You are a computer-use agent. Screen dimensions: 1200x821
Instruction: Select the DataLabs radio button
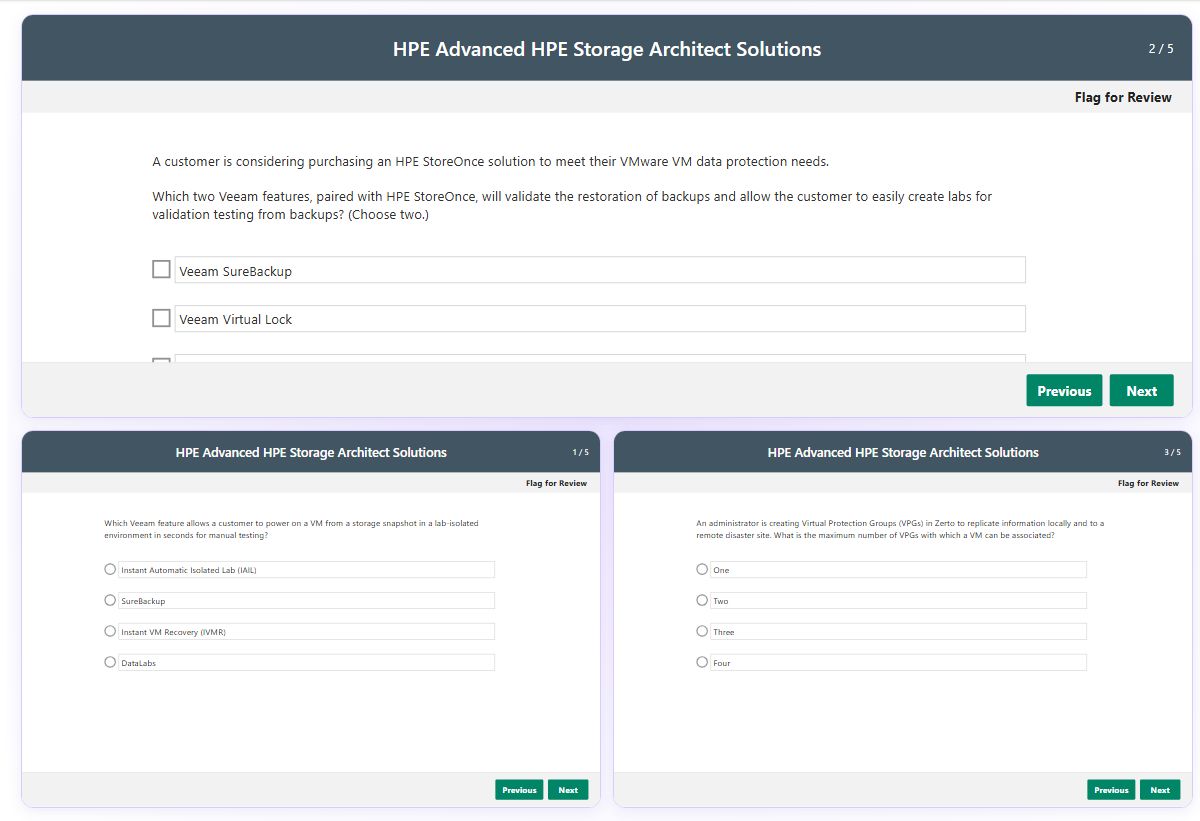click(110, 662)
